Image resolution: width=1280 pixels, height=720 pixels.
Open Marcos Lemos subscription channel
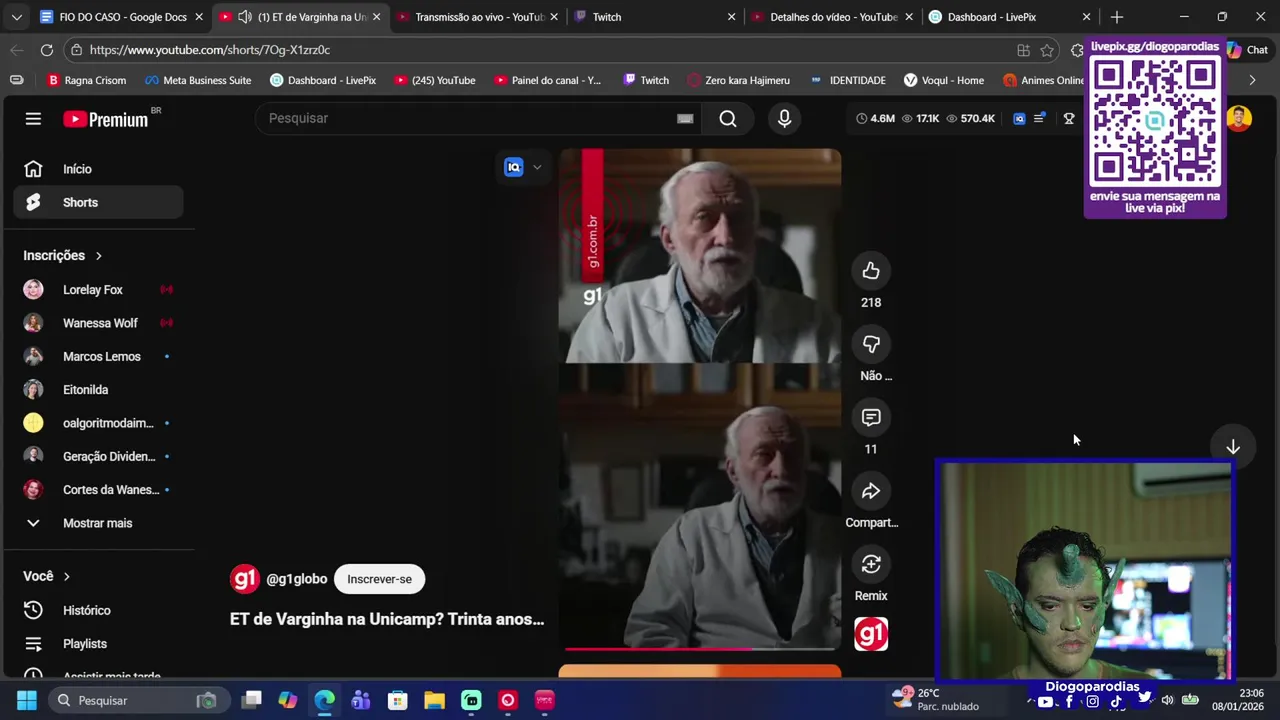[x=98, y=357]
